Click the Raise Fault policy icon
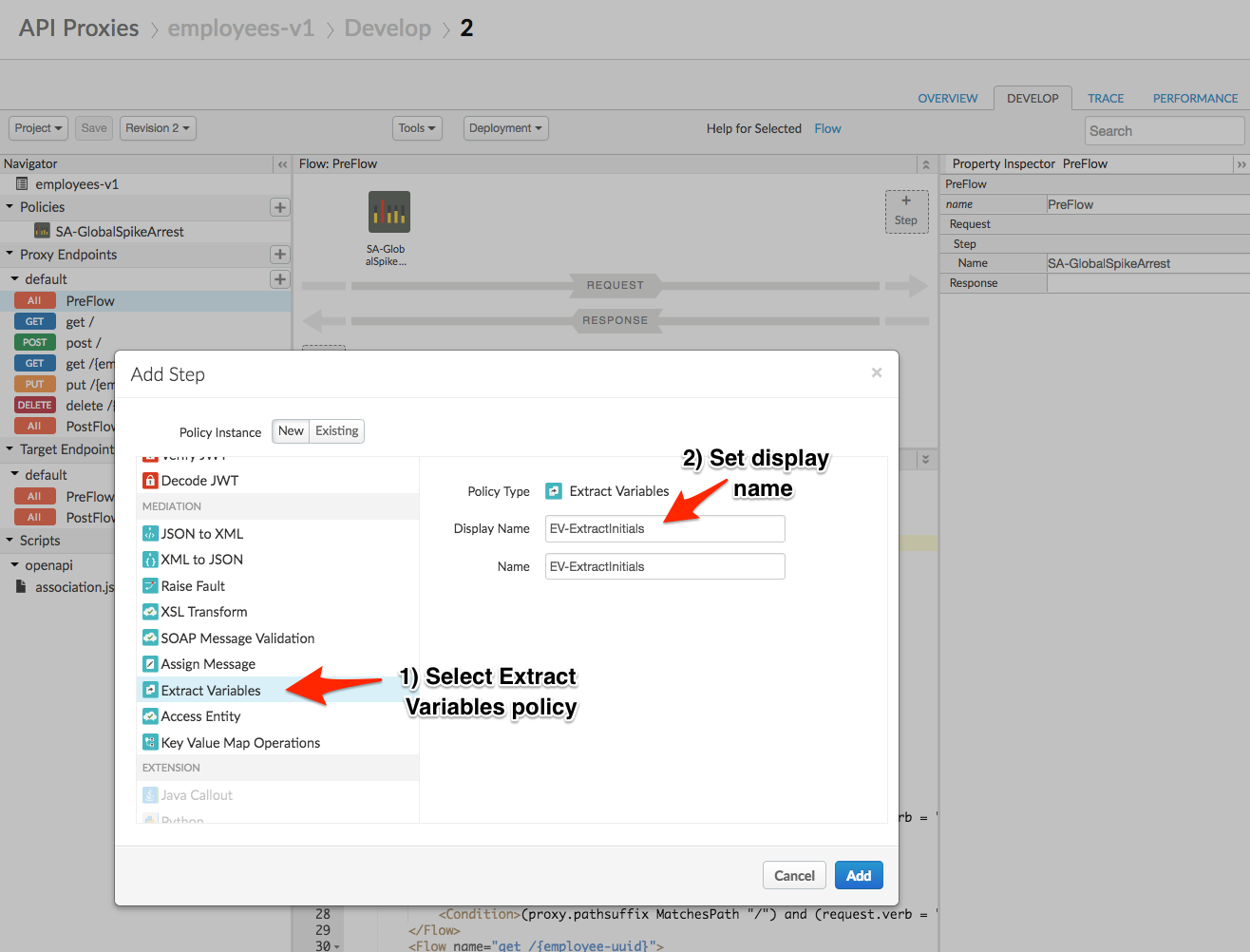The height and width of the screenshot is (952, 1250). coord(149,586)
